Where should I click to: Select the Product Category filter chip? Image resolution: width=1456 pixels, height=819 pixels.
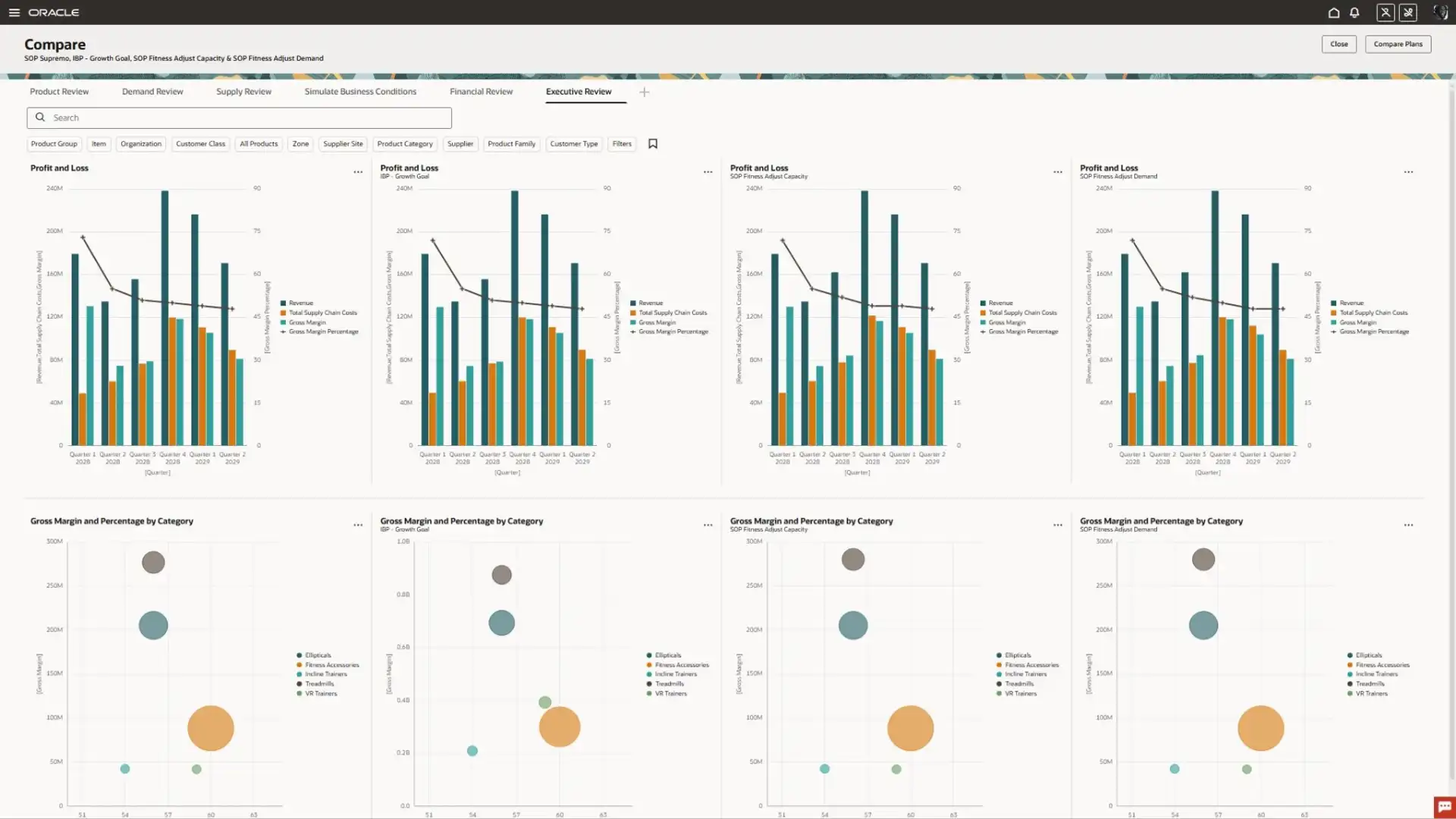click(405, 144)
